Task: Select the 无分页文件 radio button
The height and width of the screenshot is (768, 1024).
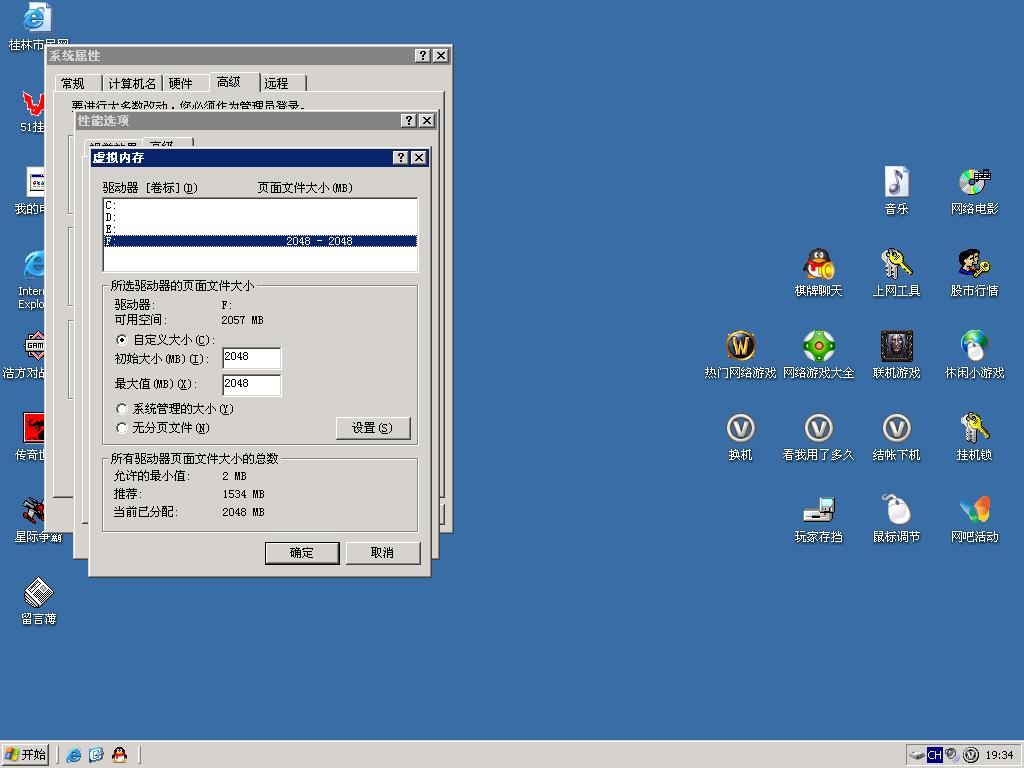Action: pyautogui.click(x=122, y=428)
